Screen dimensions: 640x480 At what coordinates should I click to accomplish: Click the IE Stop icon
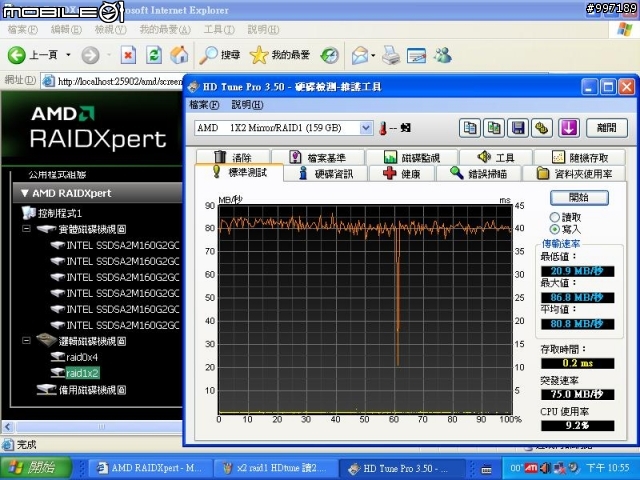[x=128, y=55]
